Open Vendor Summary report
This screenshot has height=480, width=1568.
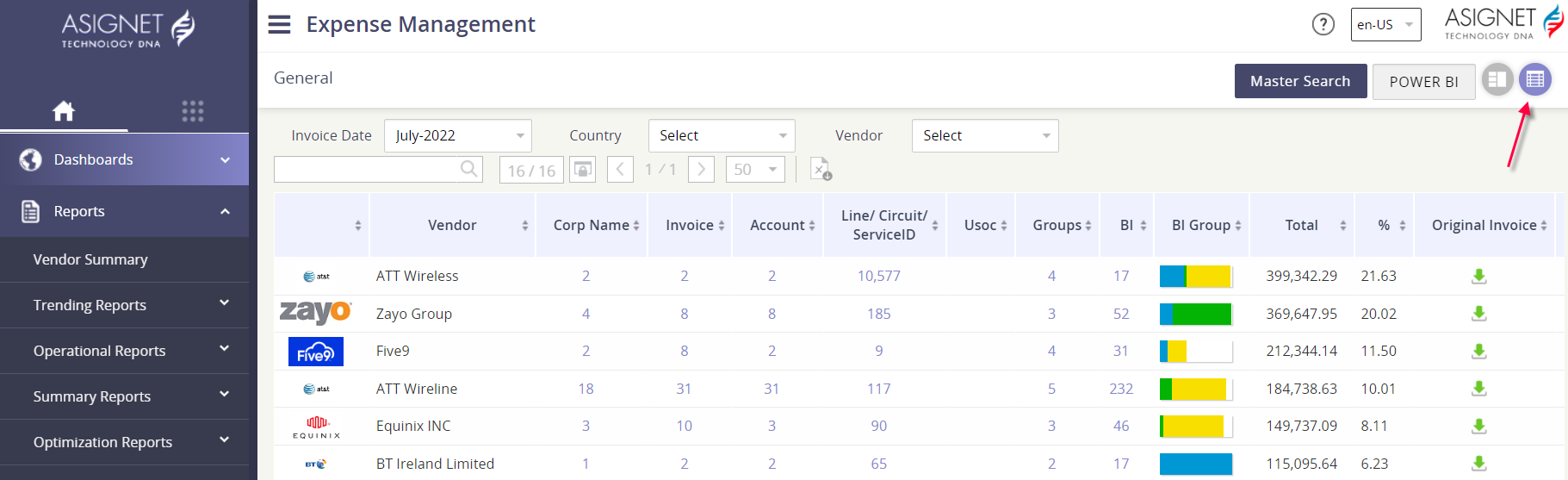90,259
